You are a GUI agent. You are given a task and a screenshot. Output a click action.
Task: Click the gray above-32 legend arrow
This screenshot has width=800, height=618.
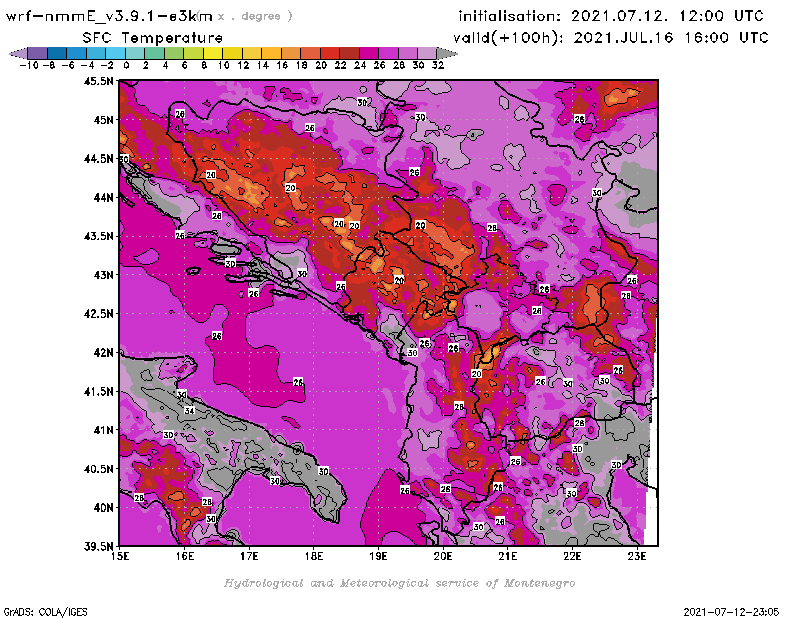click(447, 54)
